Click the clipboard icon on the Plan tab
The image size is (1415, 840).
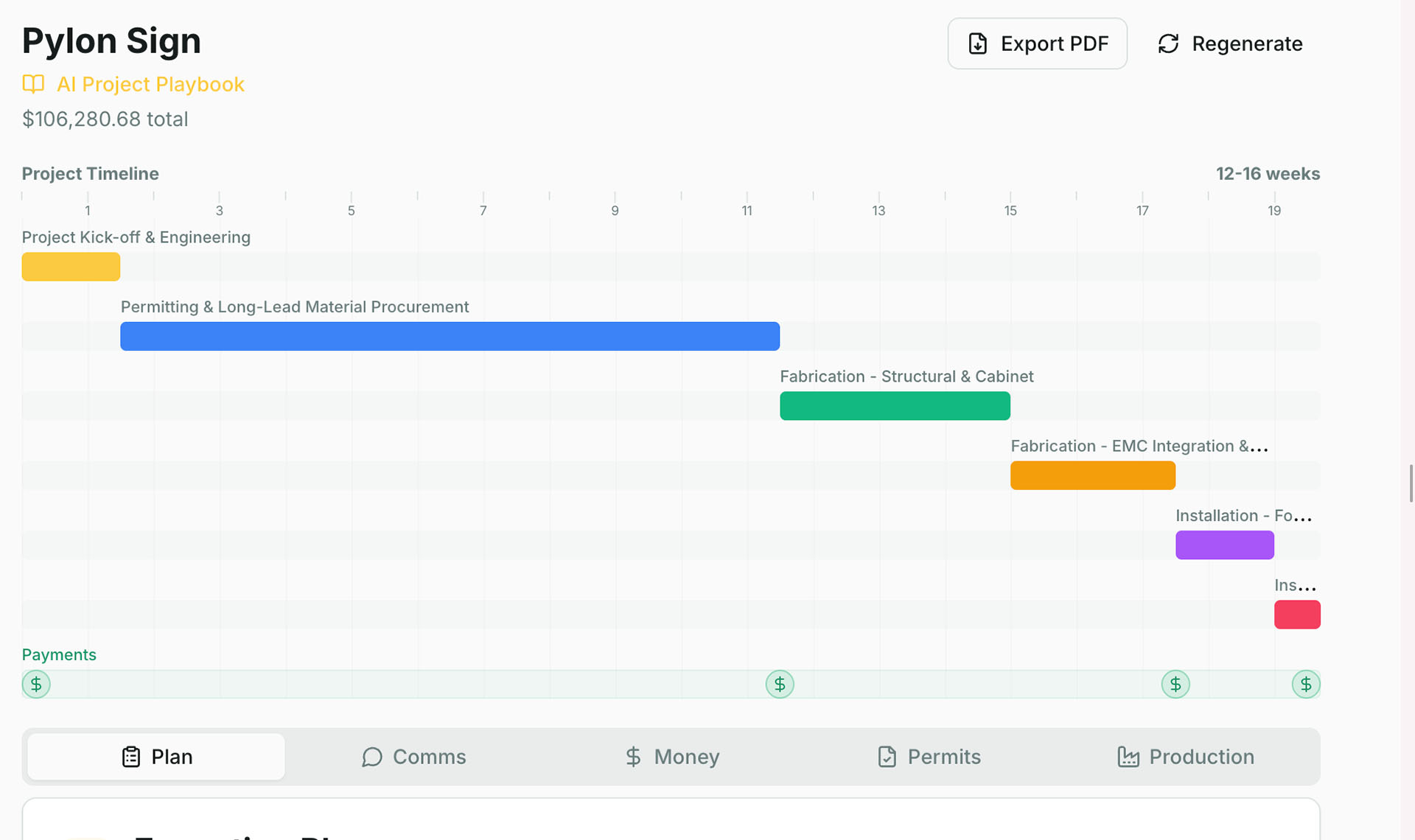click(x=130, y=756)
